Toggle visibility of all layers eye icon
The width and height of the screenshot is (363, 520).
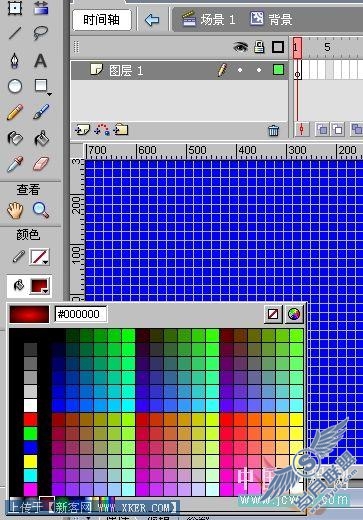tap(240, 47)
